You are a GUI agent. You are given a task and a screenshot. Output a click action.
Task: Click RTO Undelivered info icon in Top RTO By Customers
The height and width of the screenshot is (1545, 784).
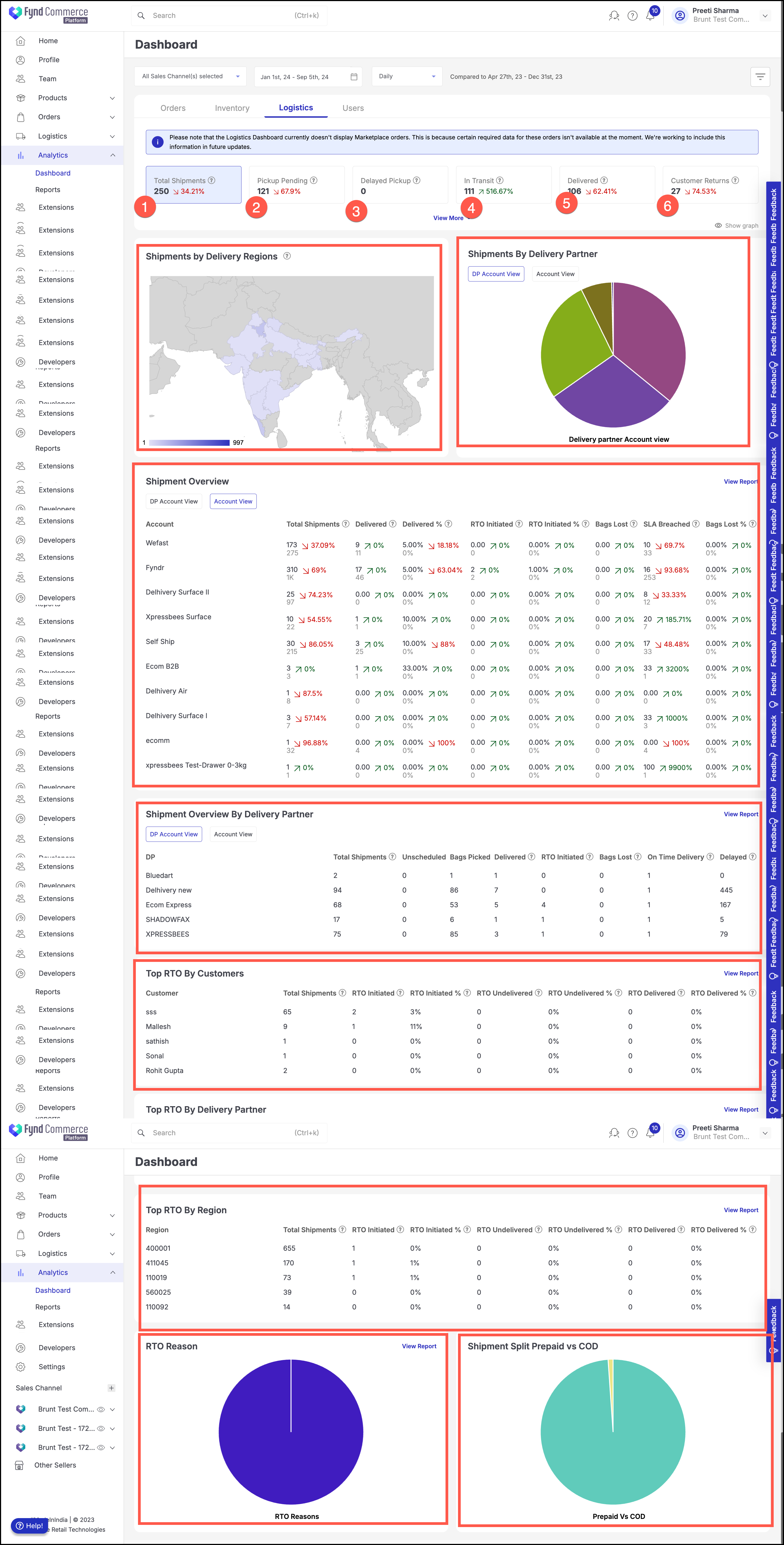(x=539, y=993)
